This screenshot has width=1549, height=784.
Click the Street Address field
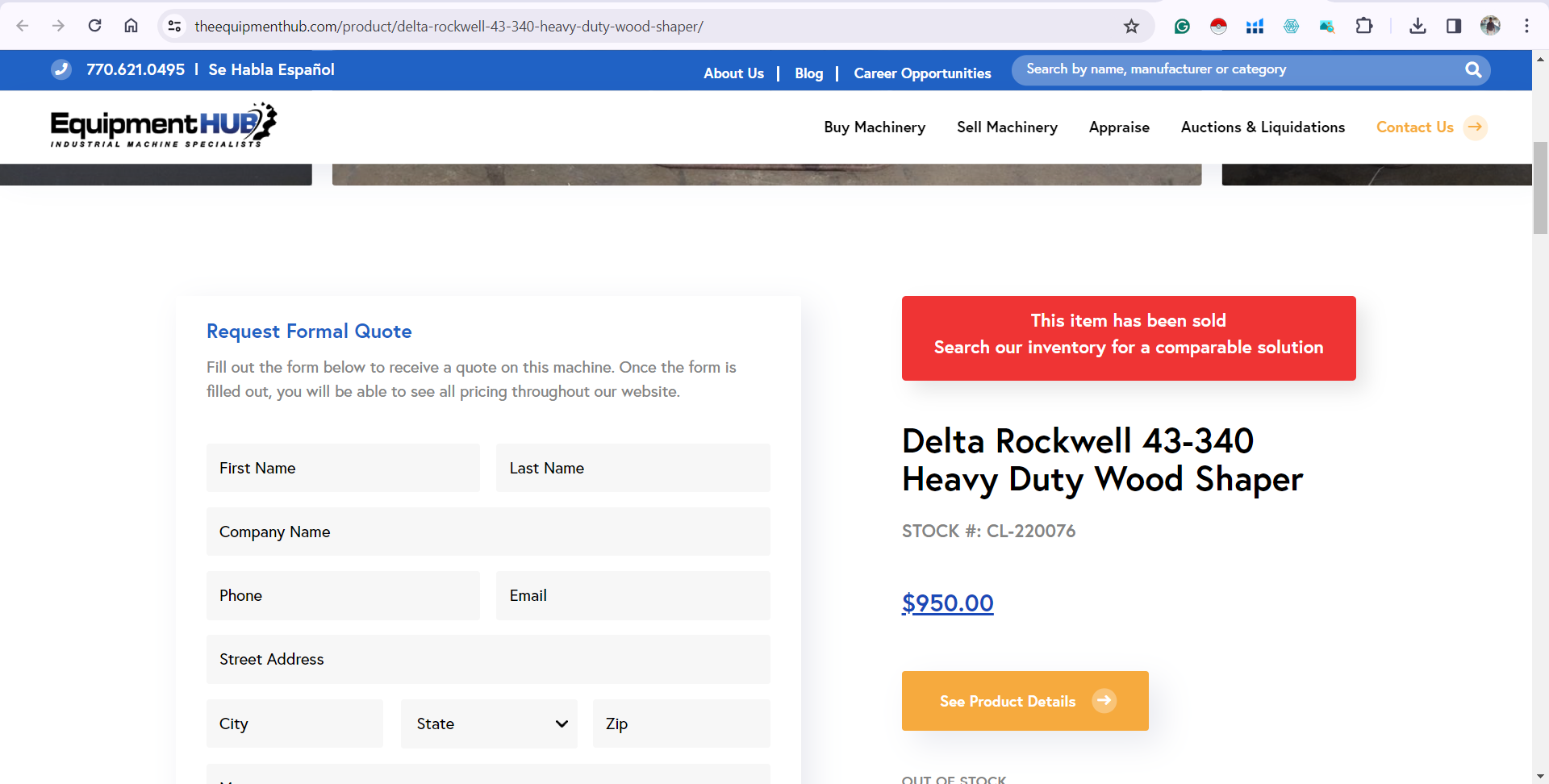488,659
